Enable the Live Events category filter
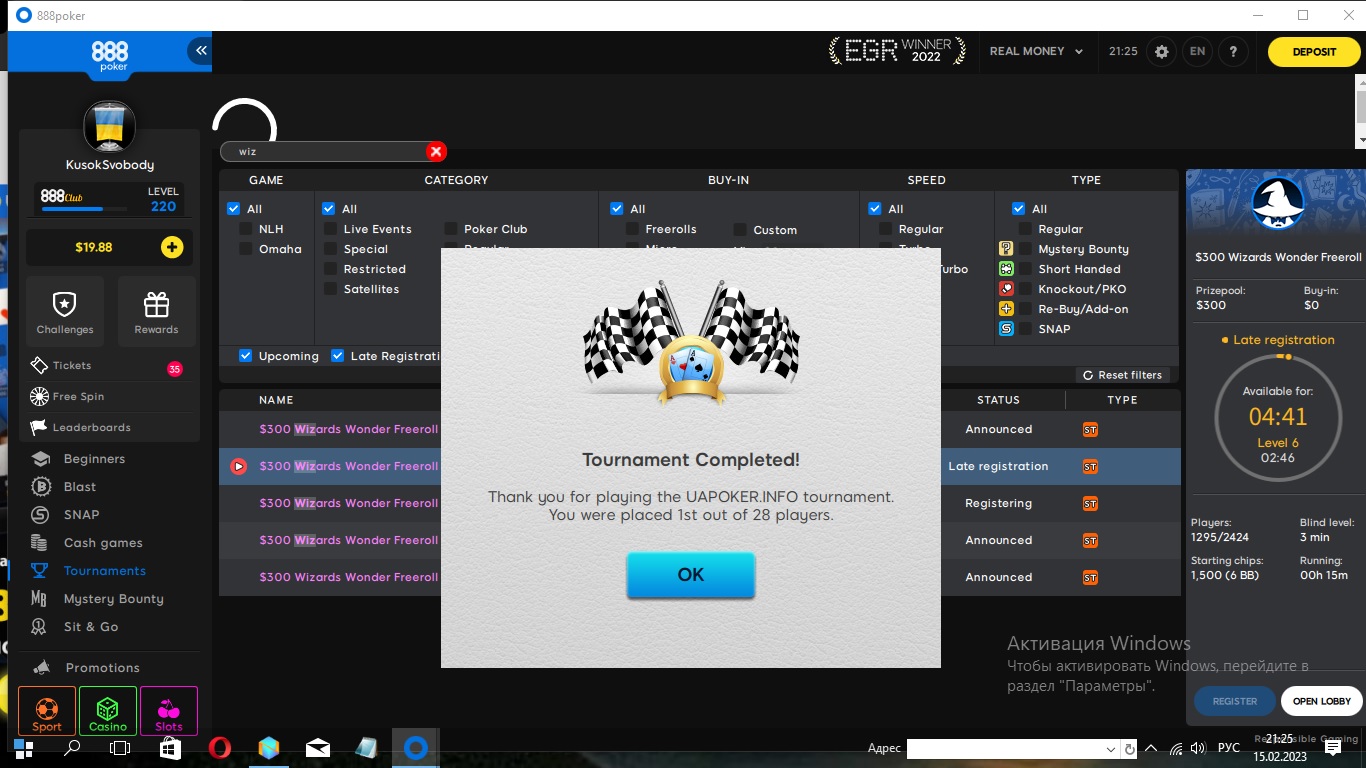 [330, 229]
